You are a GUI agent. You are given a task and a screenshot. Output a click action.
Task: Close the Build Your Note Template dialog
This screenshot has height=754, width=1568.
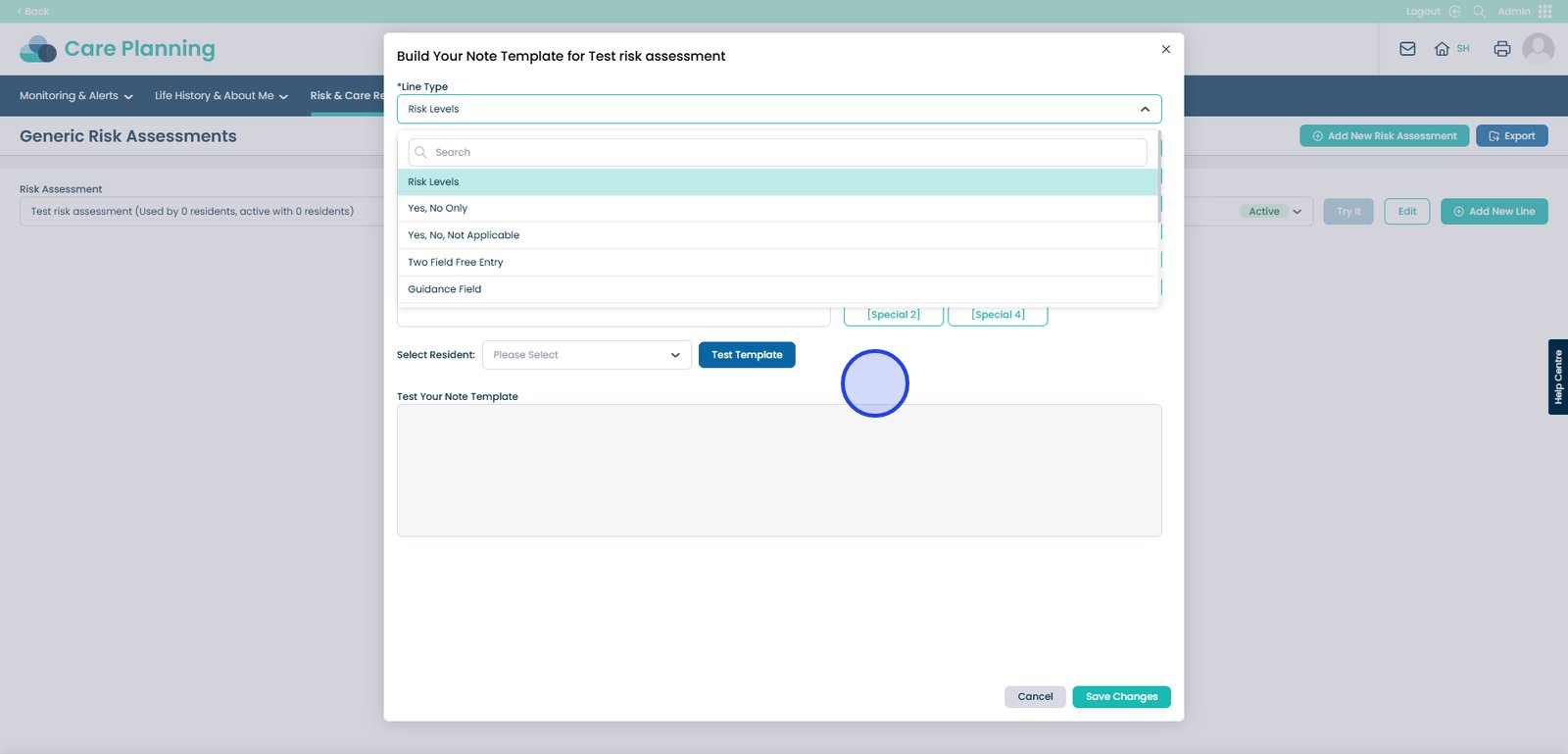[1165, 49]
